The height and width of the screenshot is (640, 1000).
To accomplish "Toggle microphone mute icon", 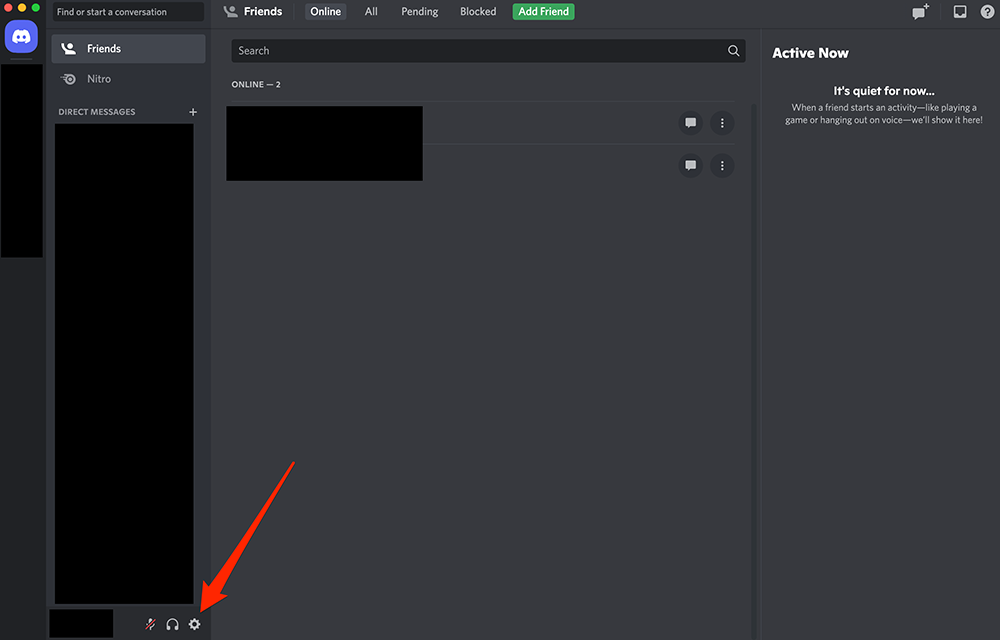I will coord(150,624).
